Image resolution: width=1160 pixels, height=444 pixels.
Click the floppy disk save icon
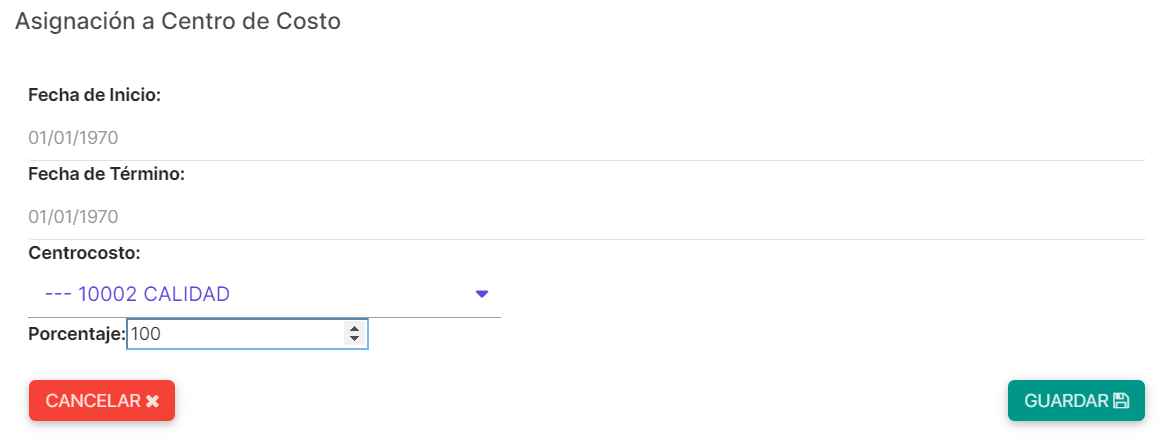click(x=1121, y=401)
